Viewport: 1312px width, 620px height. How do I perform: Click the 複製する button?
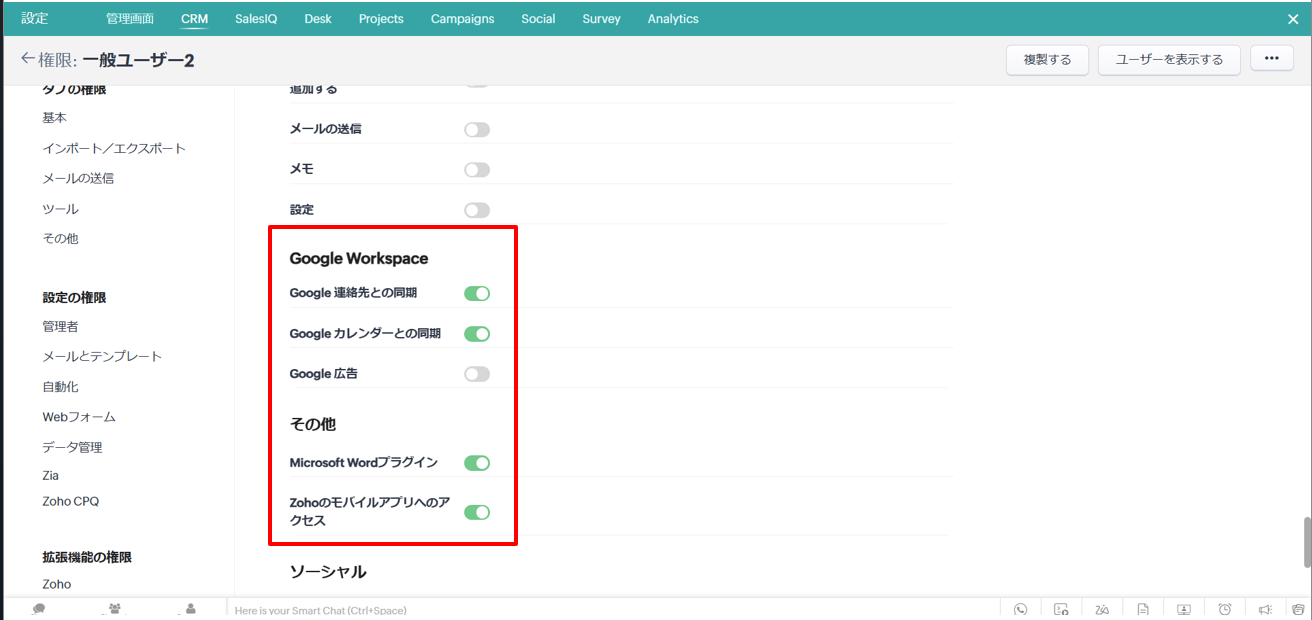[x=1047, y=60]
